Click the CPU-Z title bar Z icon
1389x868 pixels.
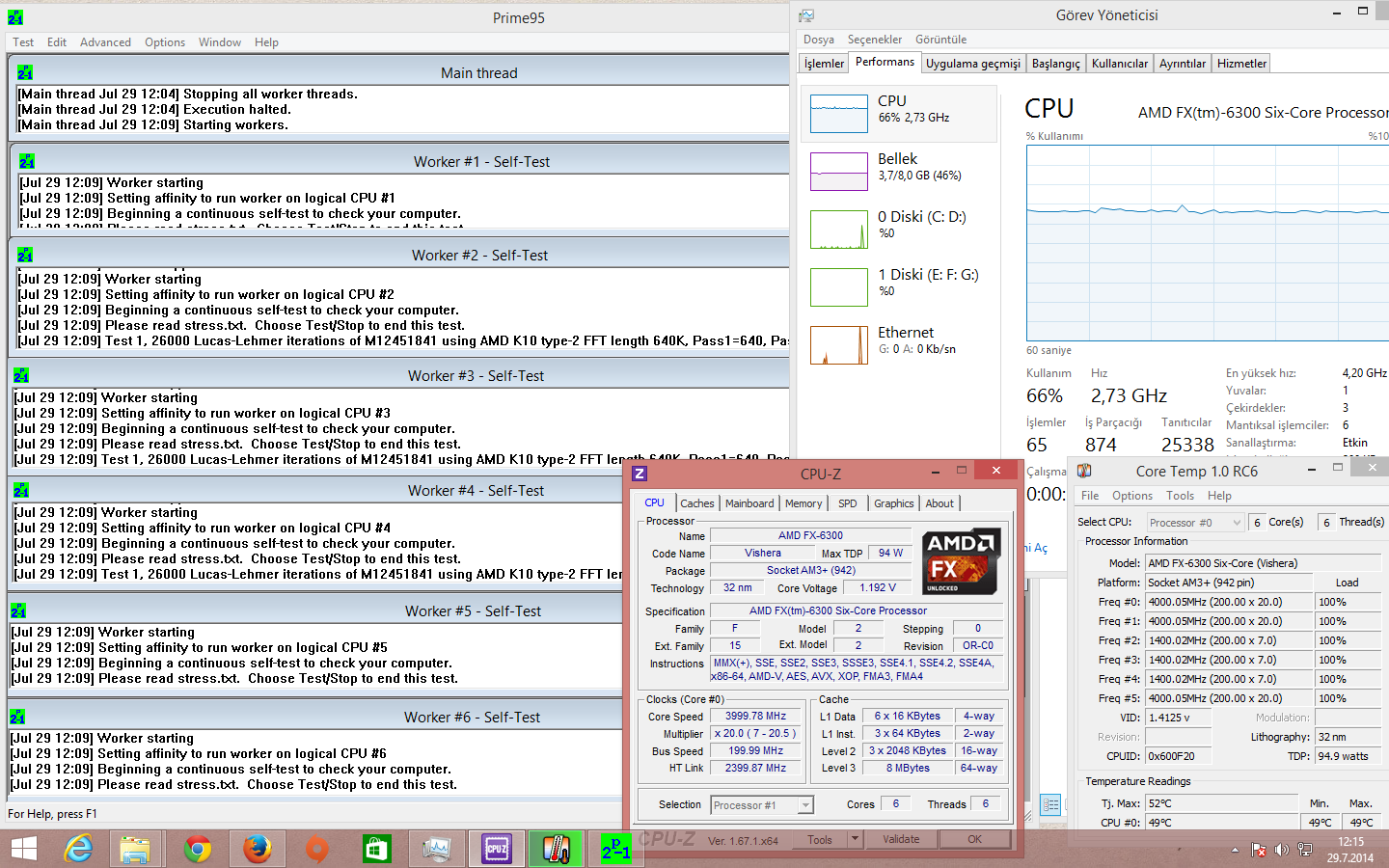pos(639,474)
